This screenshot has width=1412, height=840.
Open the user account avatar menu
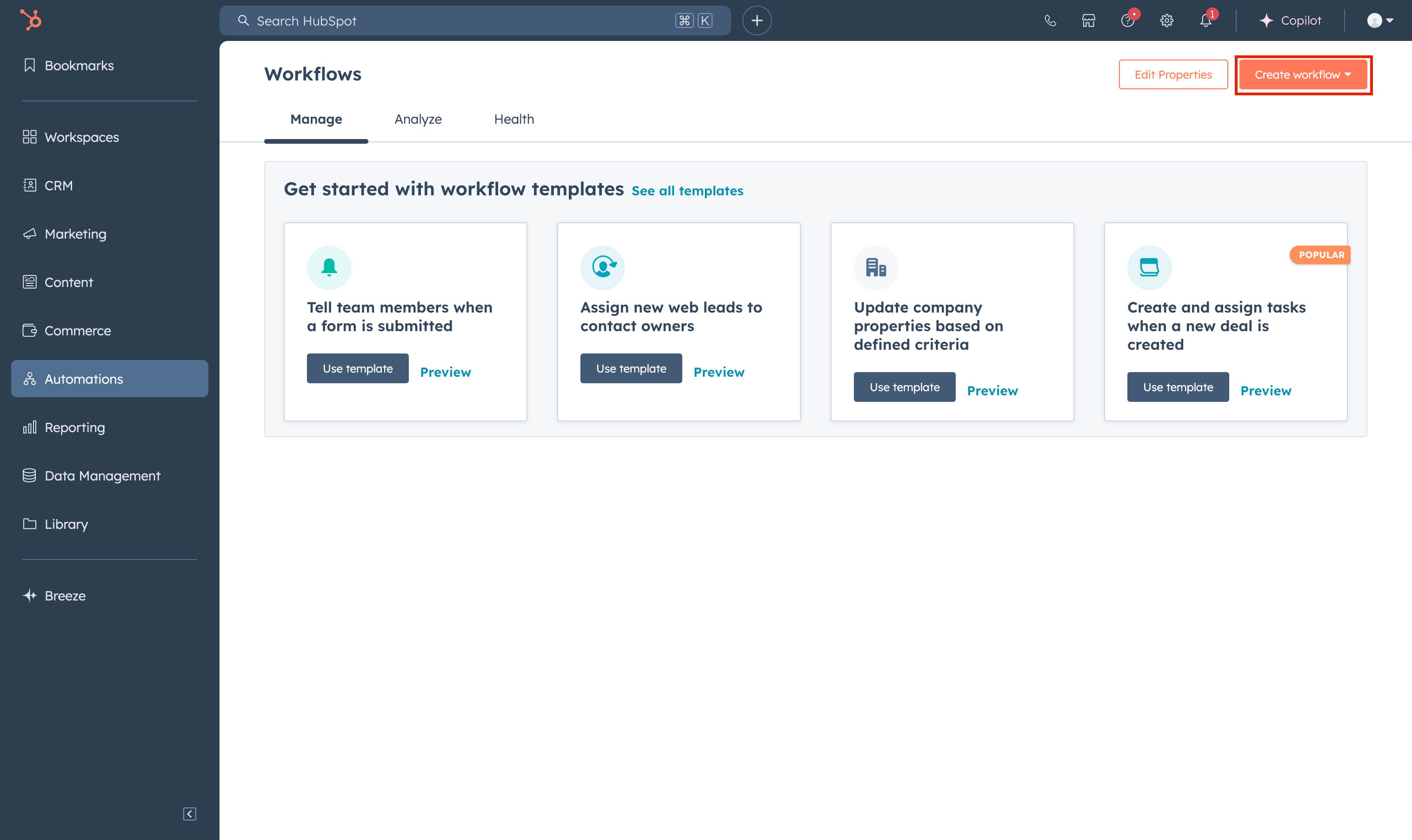[x=1380, y=21]
